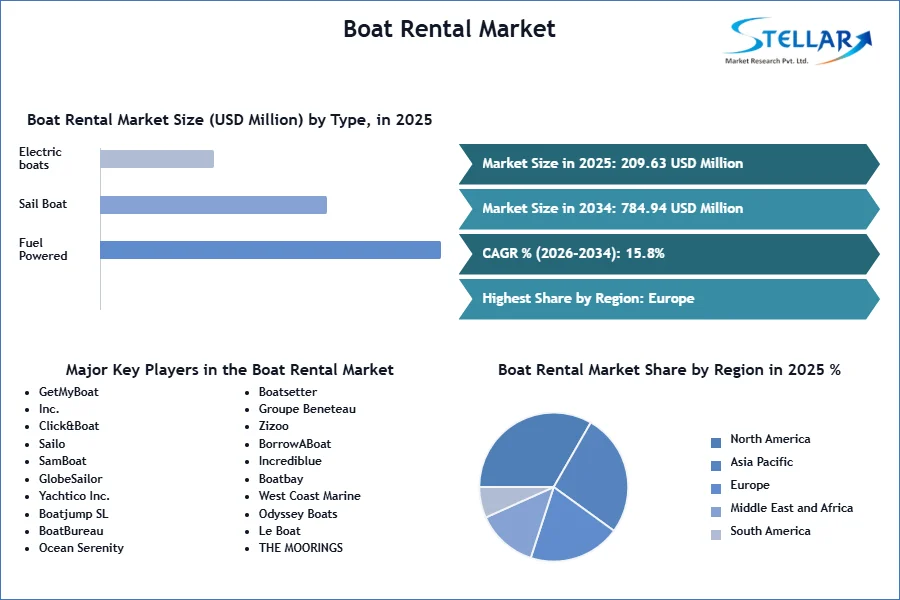Click 'Boatjump SL' in the players list

click(73, 514)
